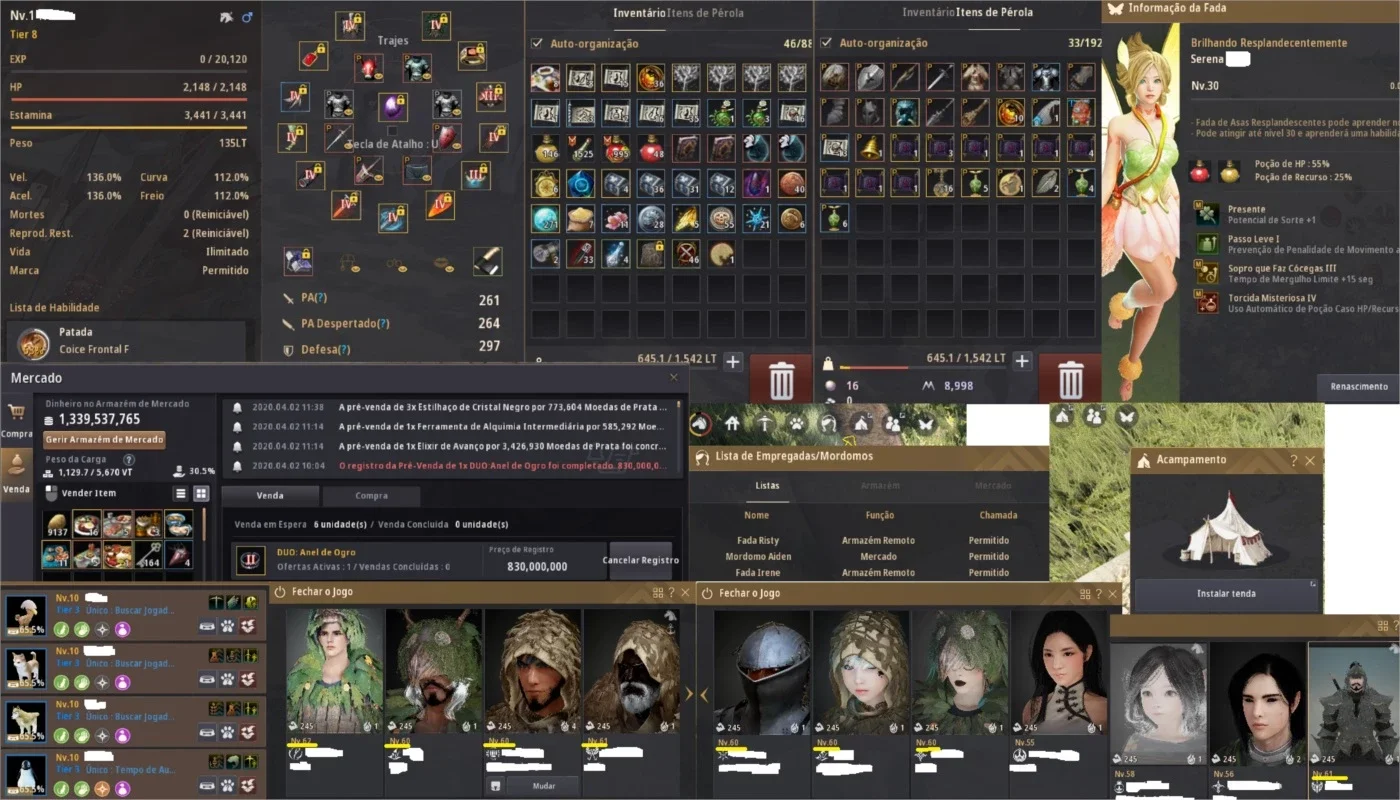
Task: Click the Fada Risty row
Action: [x=870, y=540]
